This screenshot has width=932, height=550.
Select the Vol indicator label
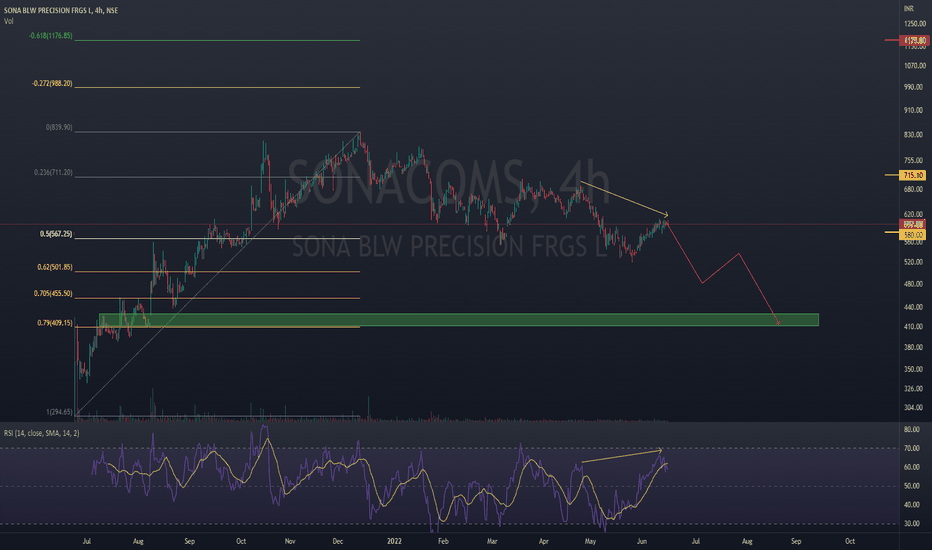[x=8, y=21]
